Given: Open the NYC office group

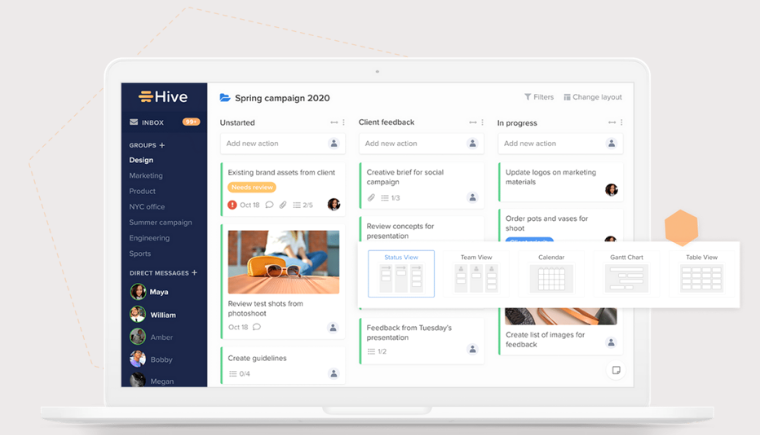Looking at the screenshot, I should pyautogui.click(x=147, y=207).
